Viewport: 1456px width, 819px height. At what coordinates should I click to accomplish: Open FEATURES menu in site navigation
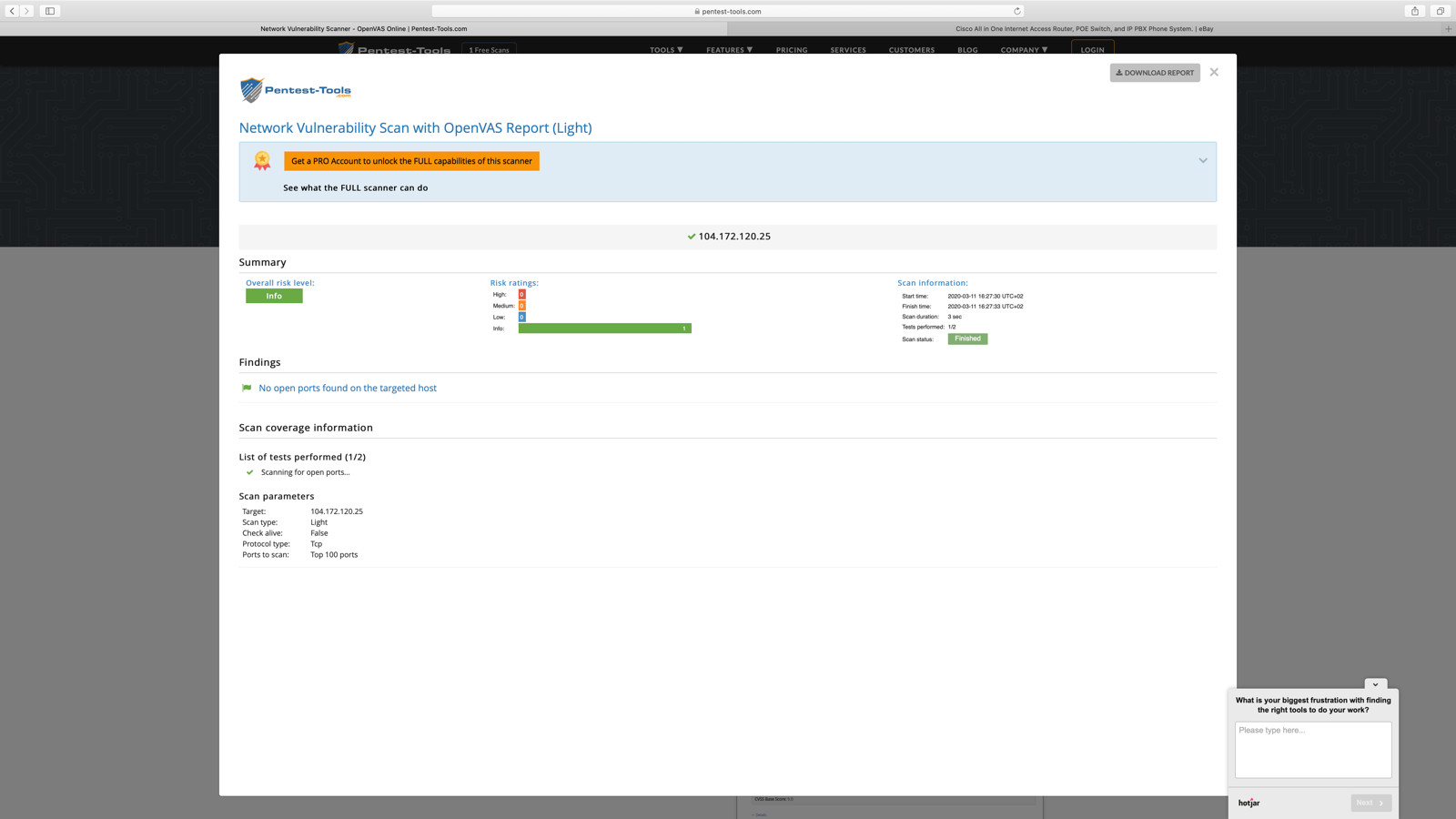coord(729,50)
